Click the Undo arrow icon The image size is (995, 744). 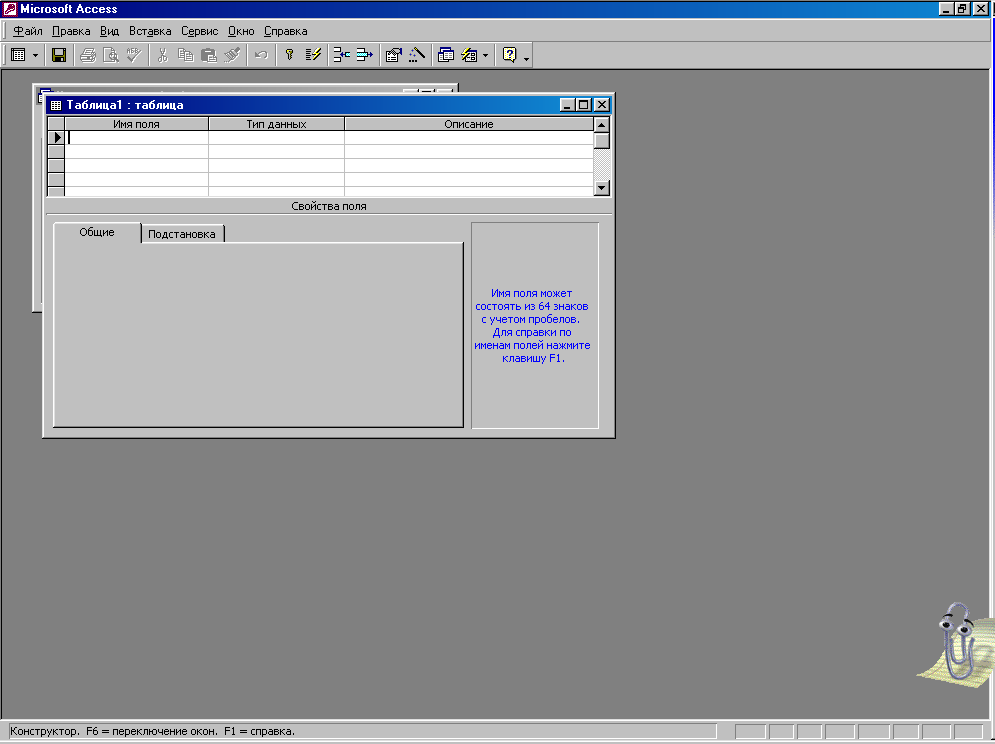tap(261, 55)
